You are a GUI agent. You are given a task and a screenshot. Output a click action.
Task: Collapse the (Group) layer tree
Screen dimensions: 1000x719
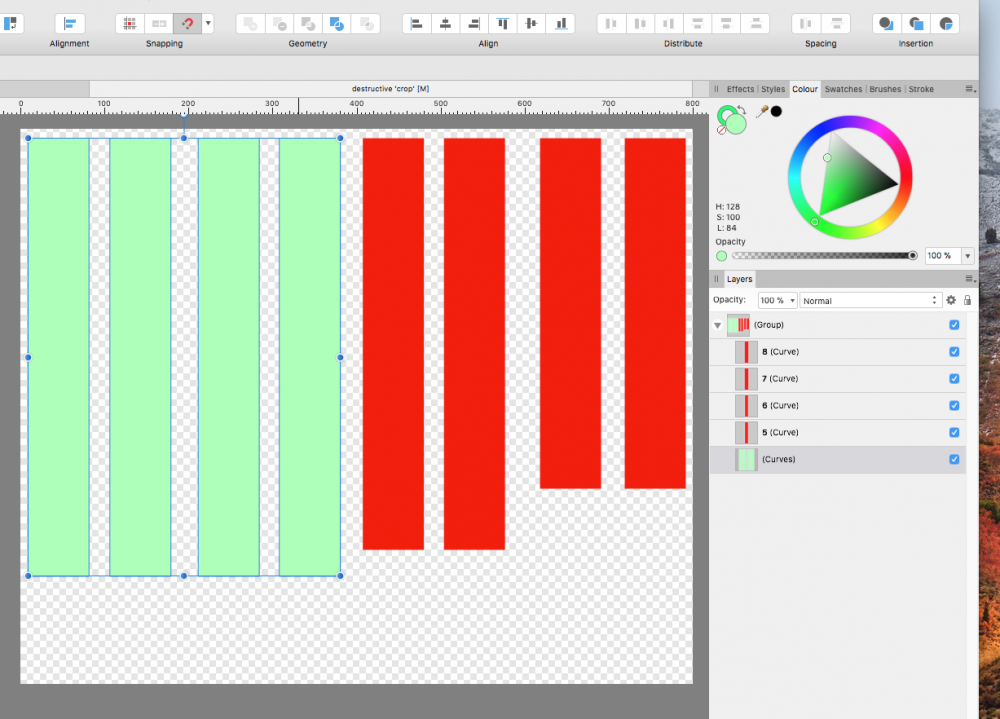pos(717,326)
